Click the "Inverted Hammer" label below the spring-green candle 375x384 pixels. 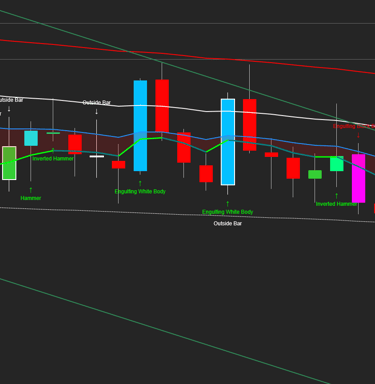click(336, 204)
